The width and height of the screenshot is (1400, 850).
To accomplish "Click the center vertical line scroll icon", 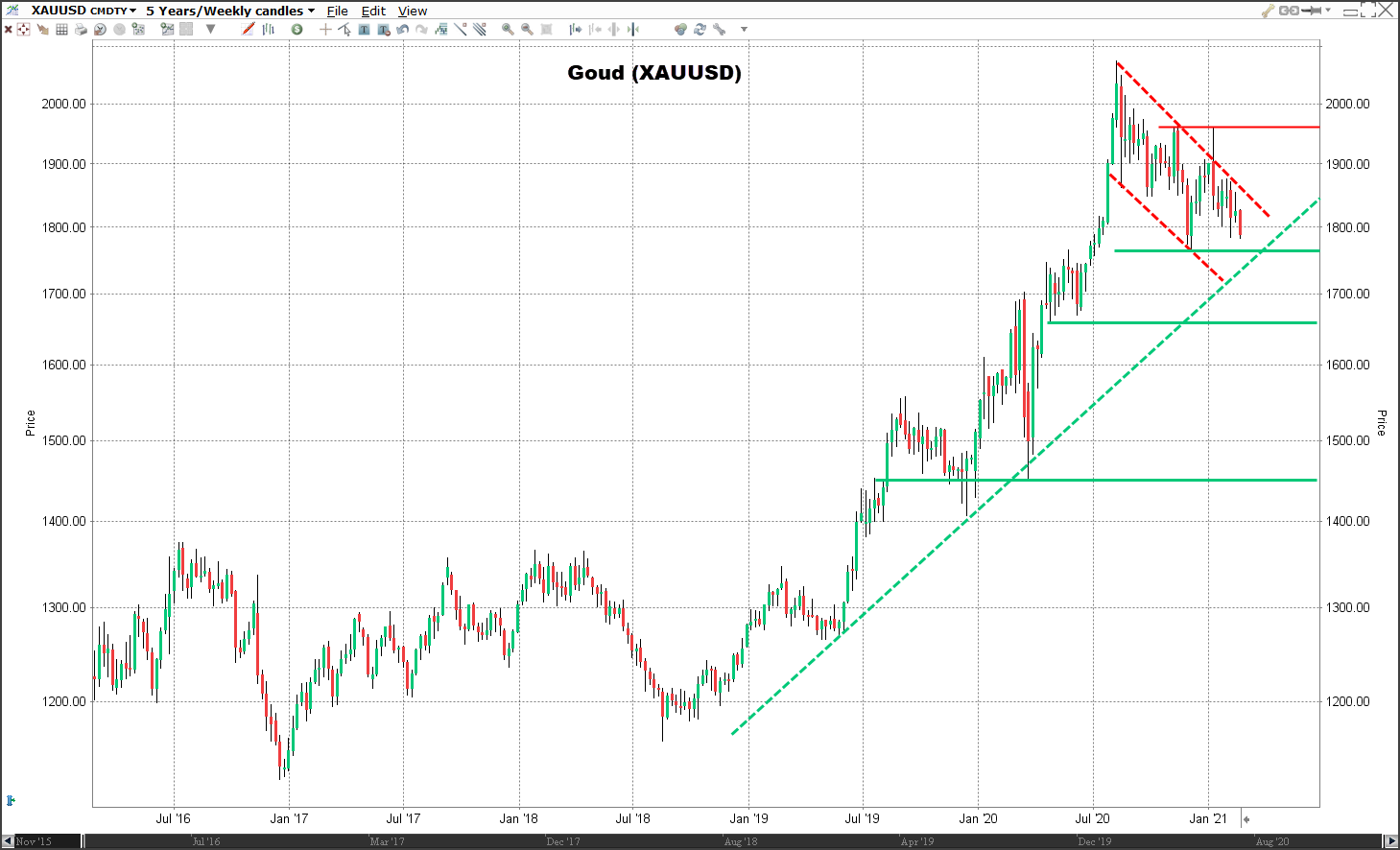I will [x=632, y=30].
